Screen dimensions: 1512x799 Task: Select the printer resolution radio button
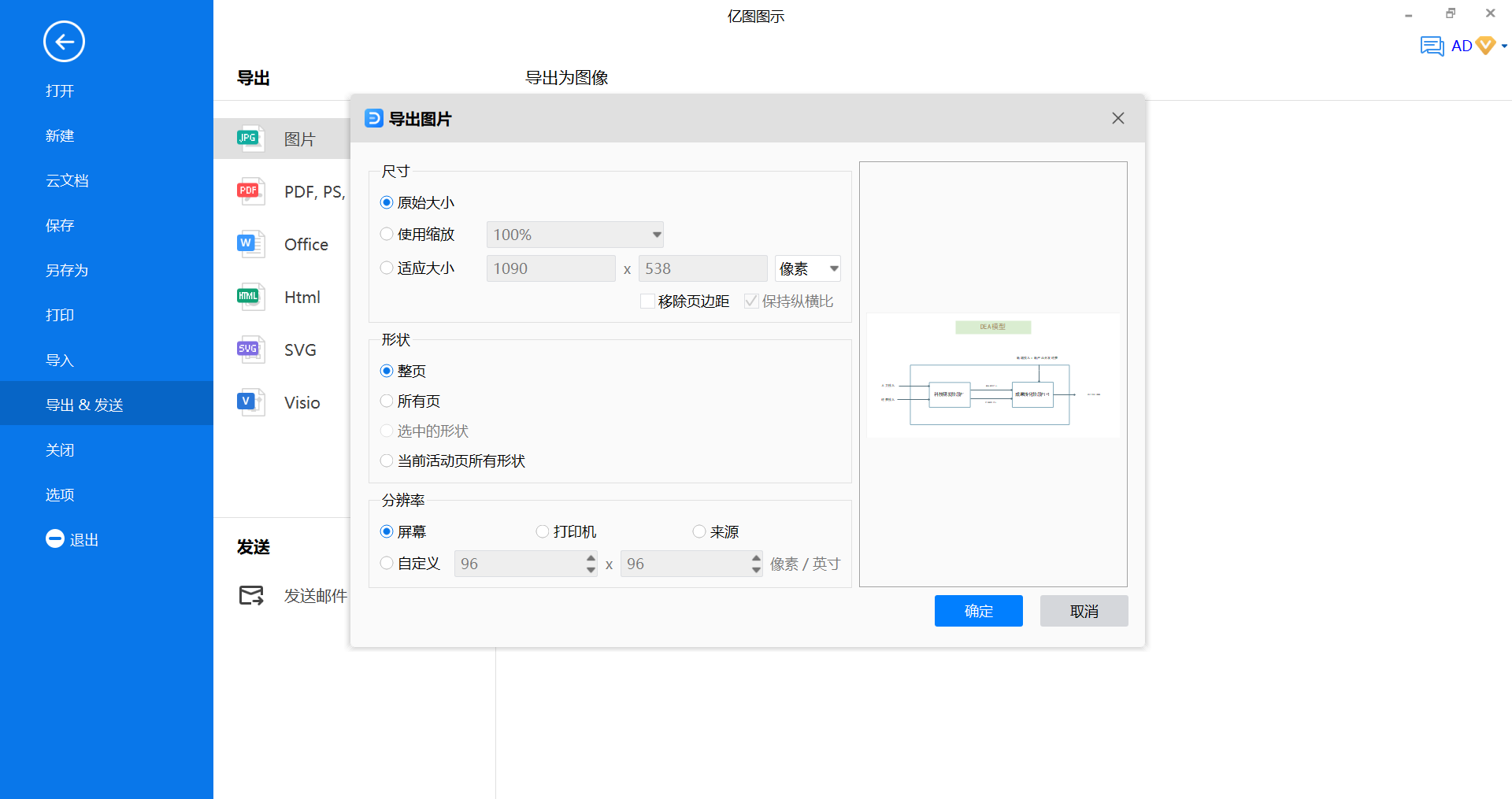pyautogui.click(x=542, y=531)
